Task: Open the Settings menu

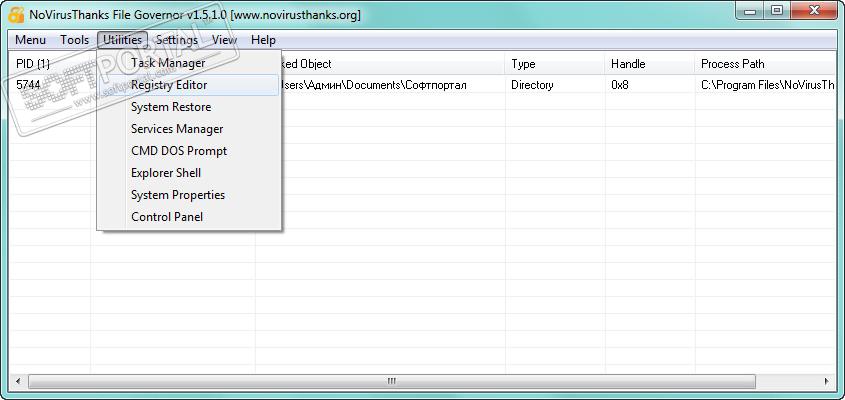Action: point(177,40)
